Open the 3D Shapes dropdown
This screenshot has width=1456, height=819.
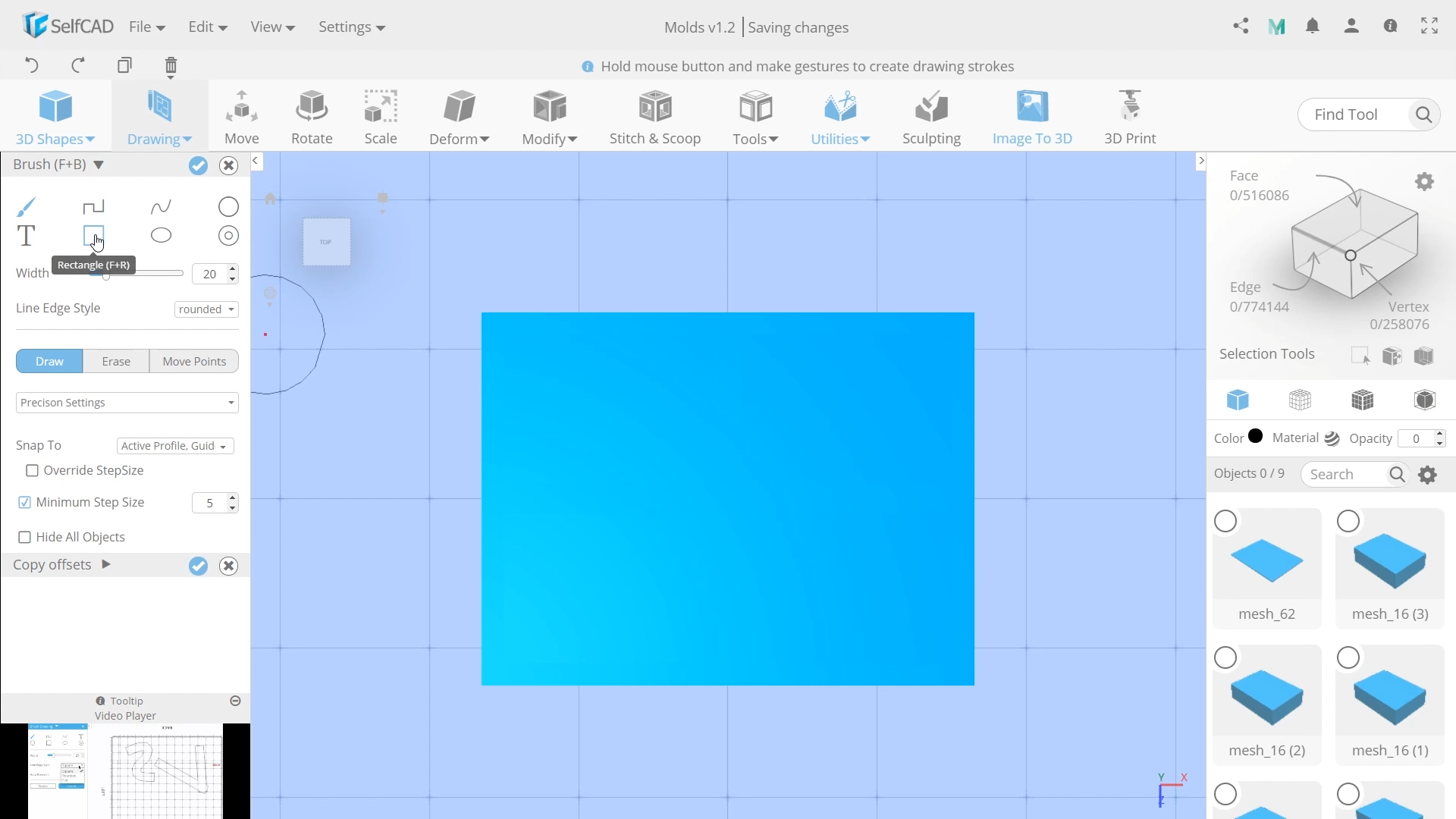click(55, 117)
